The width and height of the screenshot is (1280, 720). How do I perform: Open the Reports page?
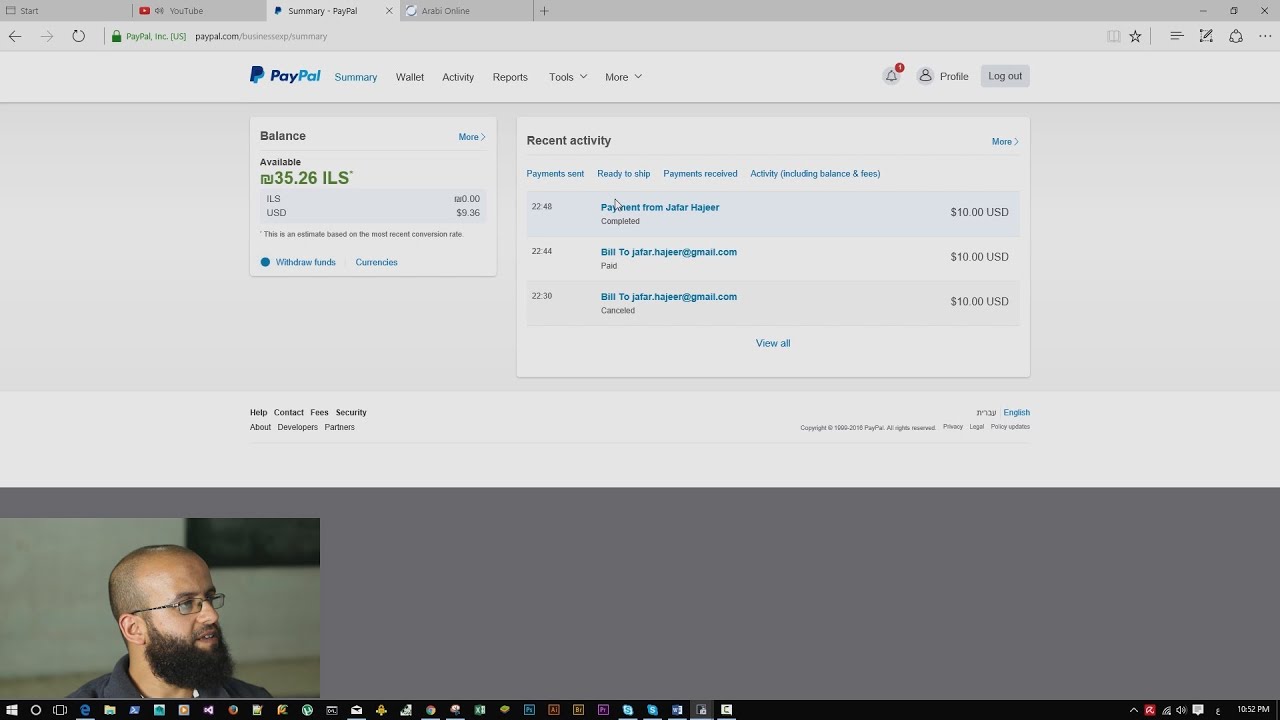(x=510, y=77)
